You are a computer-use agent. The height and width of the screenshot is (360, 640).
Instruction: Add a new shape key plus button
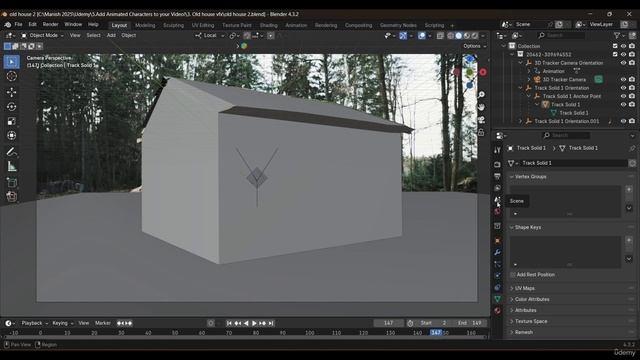(x=629, y=240)
